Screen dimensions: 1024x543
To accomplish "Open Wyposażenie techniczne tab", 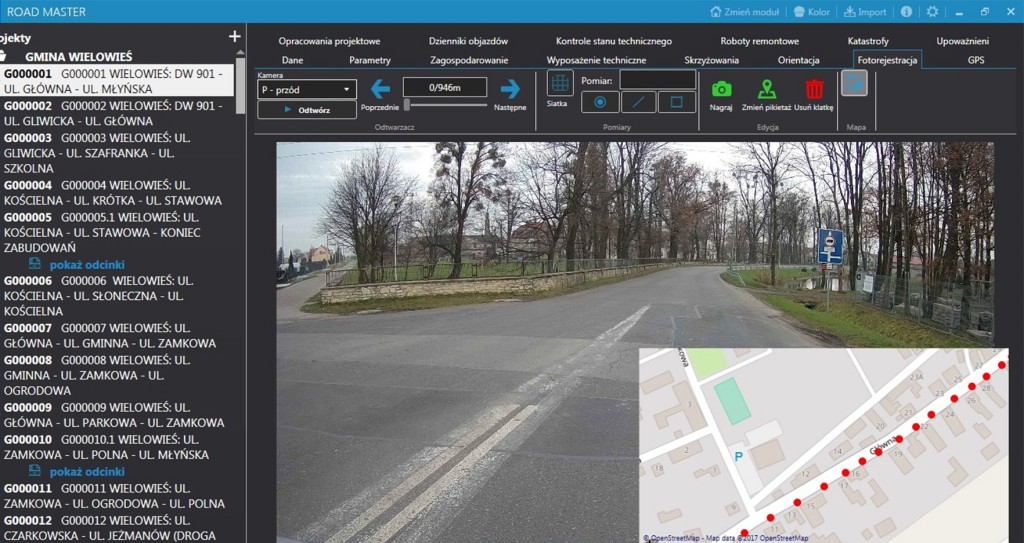I will point(596,59).
